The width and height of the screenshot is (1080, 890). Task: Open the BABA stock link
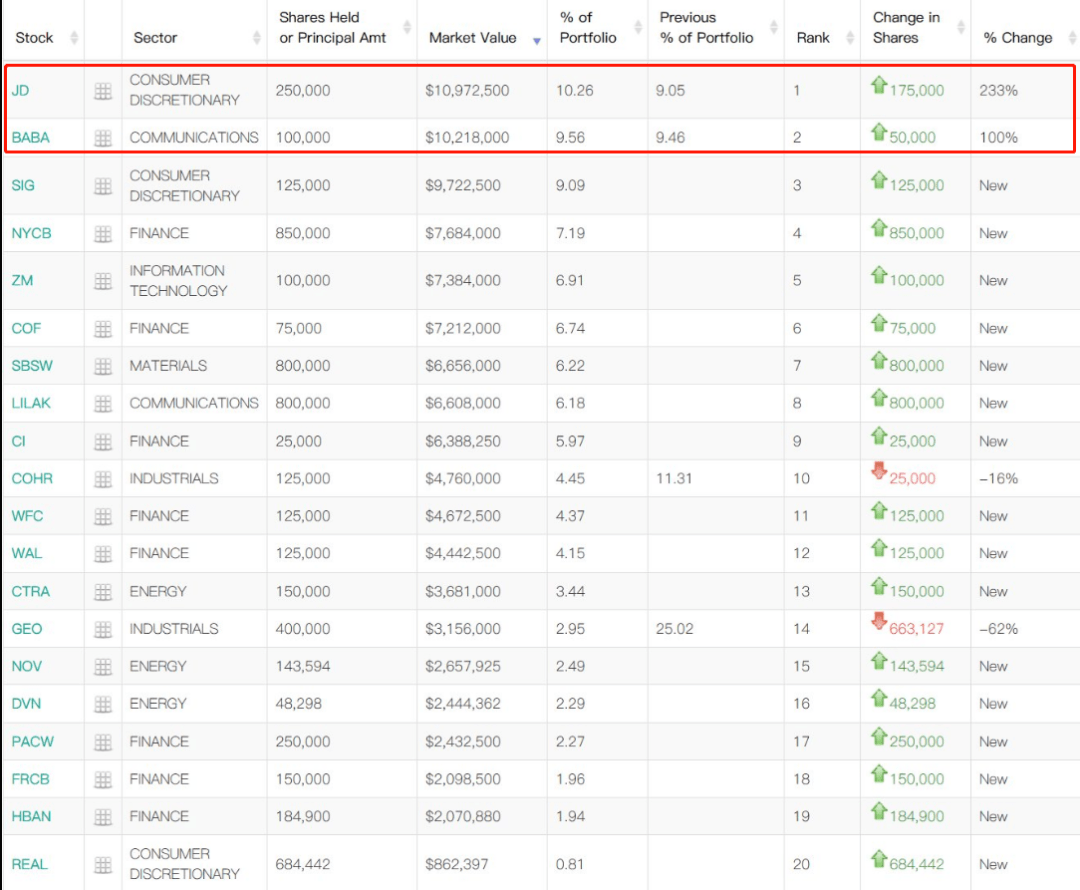(30, 138)
